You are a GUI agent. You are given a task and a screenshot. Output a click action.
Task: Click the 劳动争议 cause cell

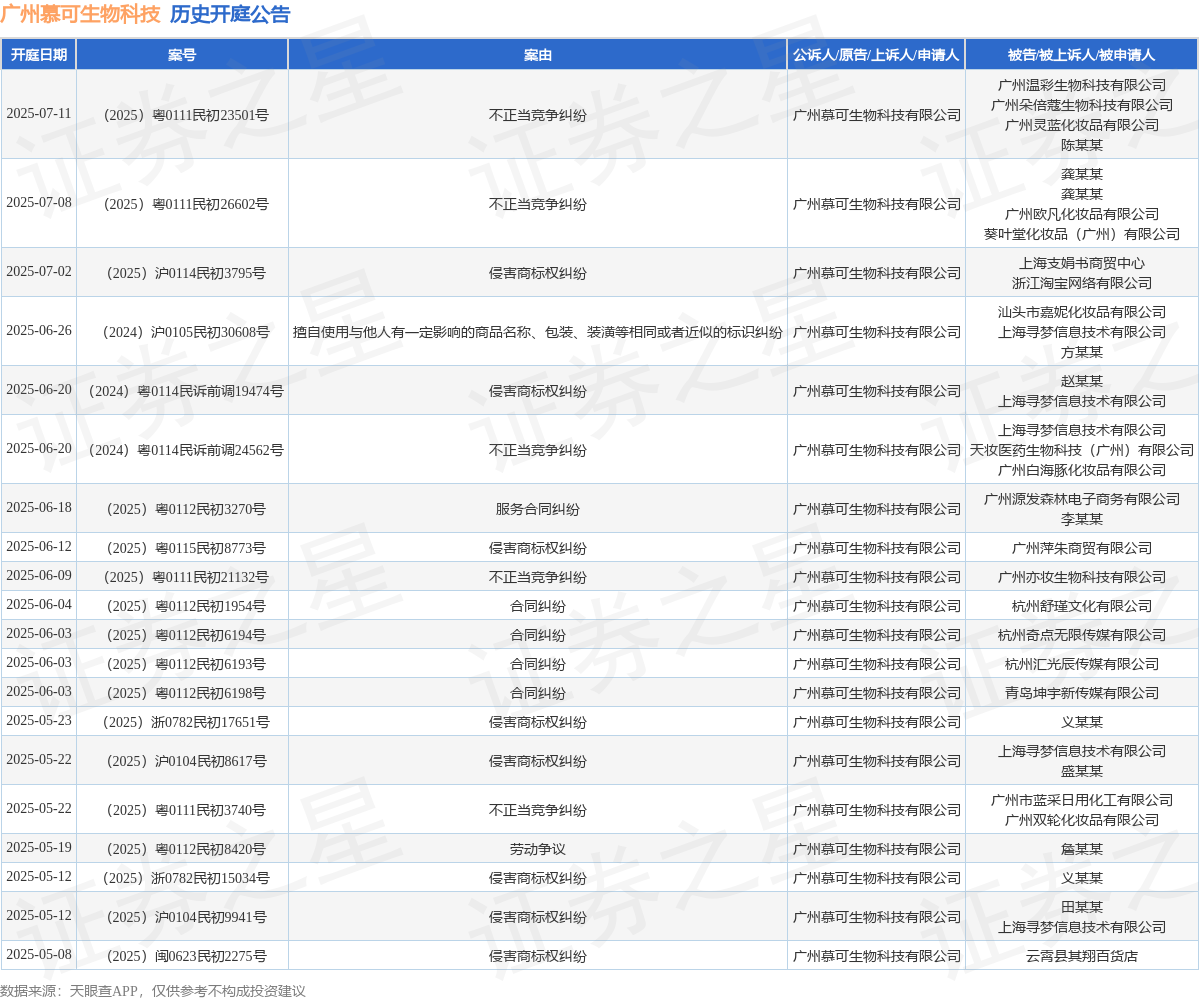(x=538, y=849)
